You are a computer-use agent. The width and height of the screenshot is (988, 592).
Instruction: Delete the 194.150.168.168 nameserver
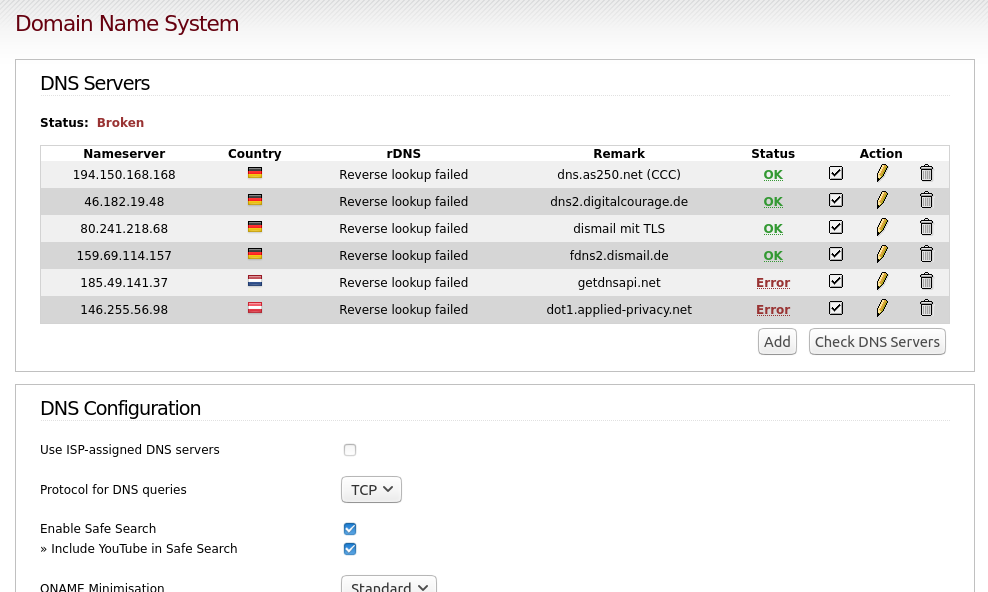coord(926,173)
